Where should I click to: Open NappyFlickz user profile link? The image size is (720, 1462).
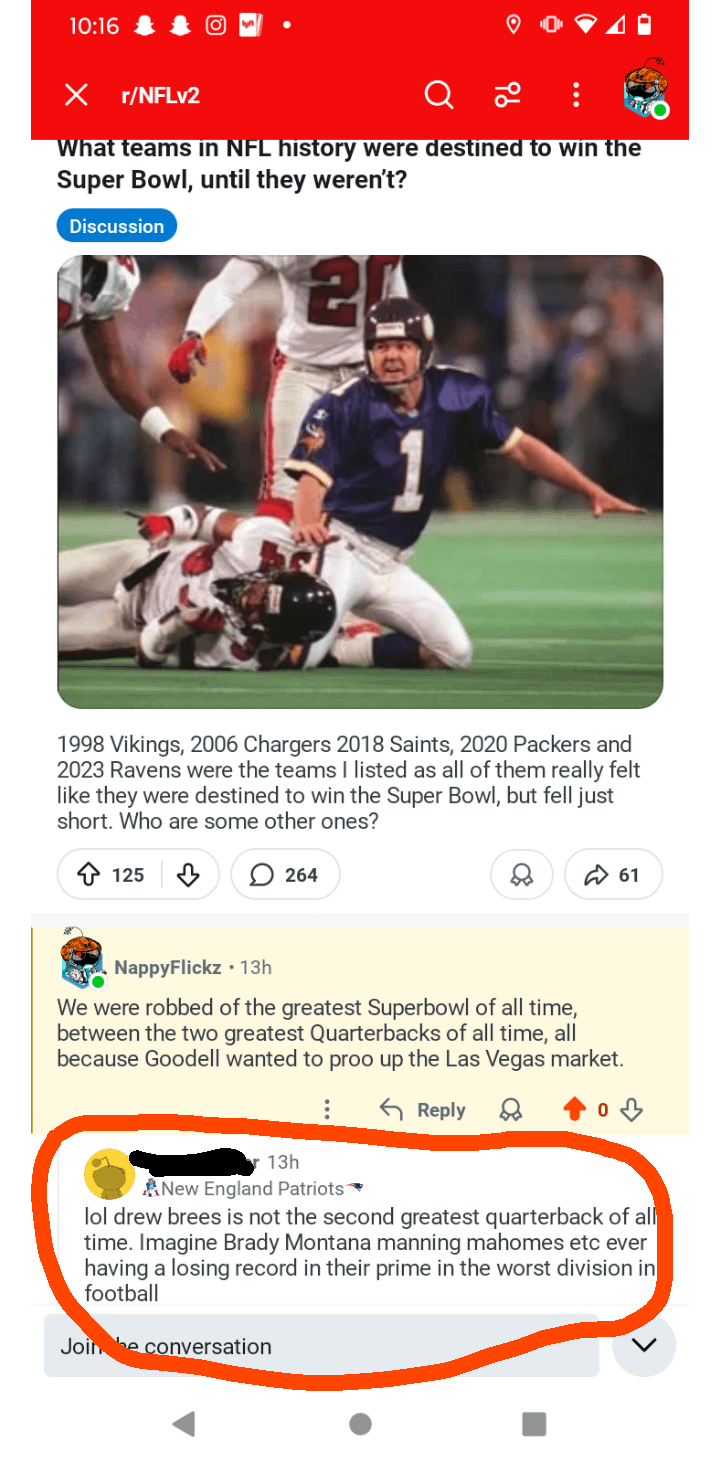point(167,967)
